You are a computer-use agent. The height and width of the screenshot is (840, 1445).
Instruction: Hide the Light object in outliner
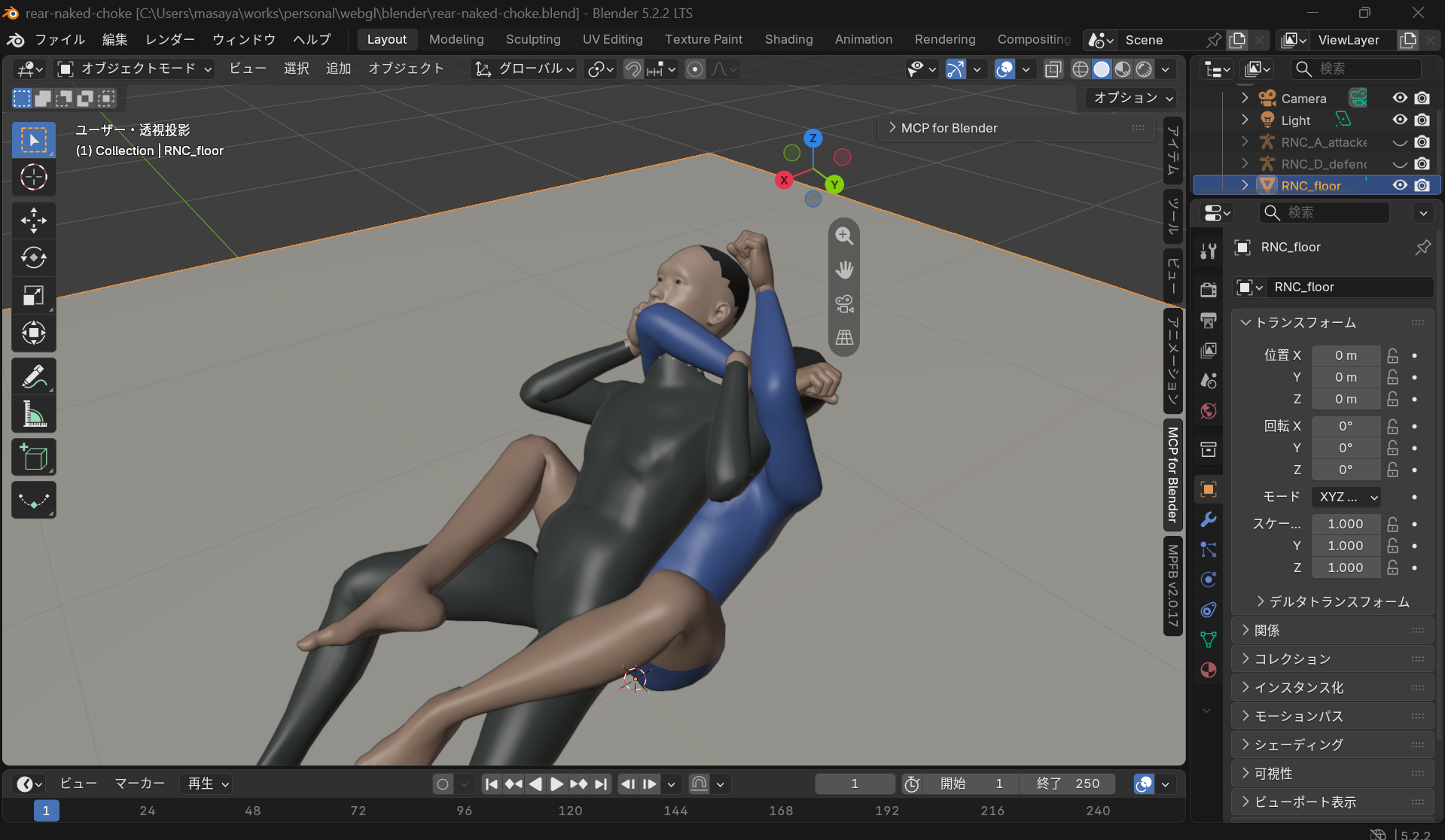1400,120
